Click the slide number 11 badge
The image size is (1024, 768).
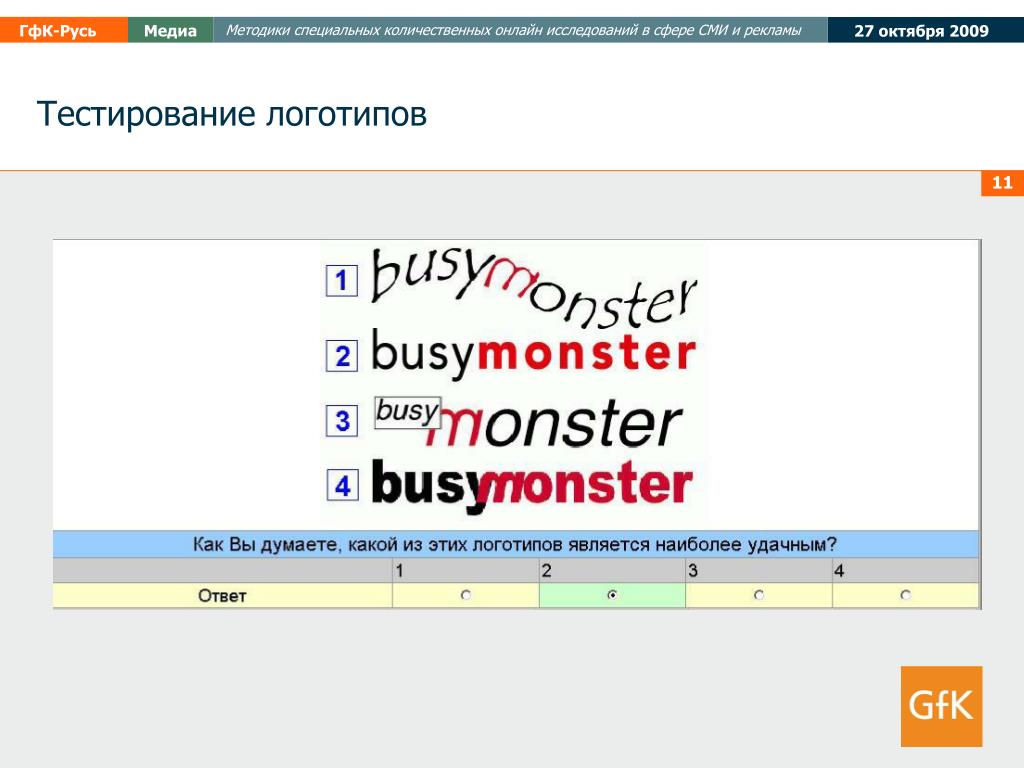pyautogui.click(x=1002, y=183)
